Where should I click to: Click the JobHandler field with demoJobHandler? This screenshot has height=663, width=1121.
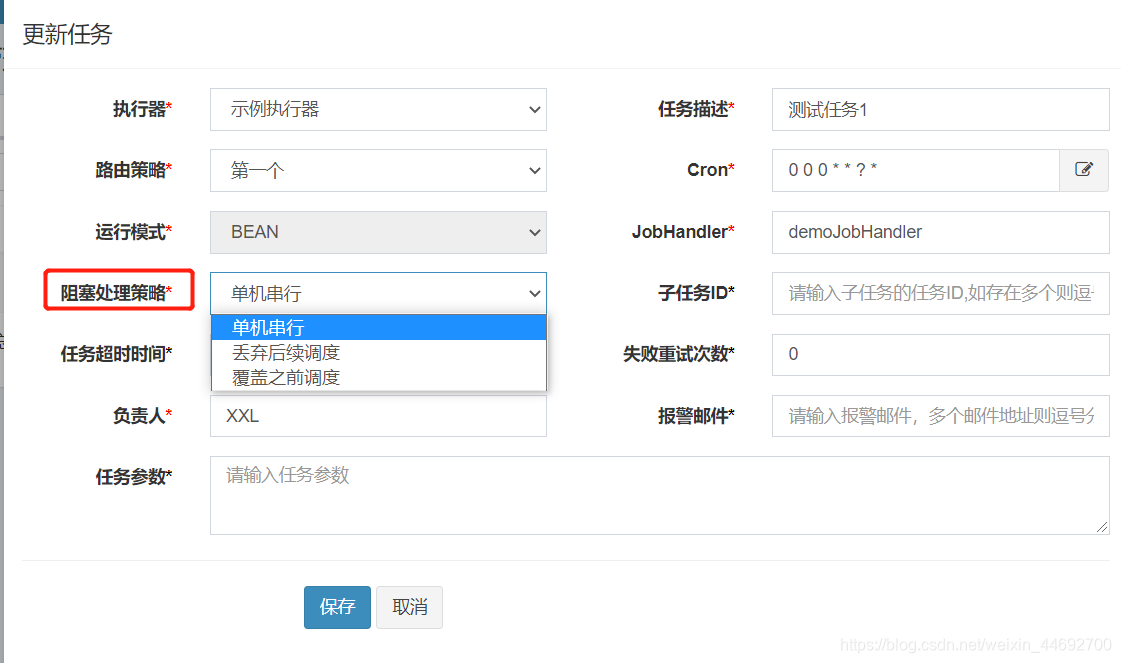[x=940, y=232]
